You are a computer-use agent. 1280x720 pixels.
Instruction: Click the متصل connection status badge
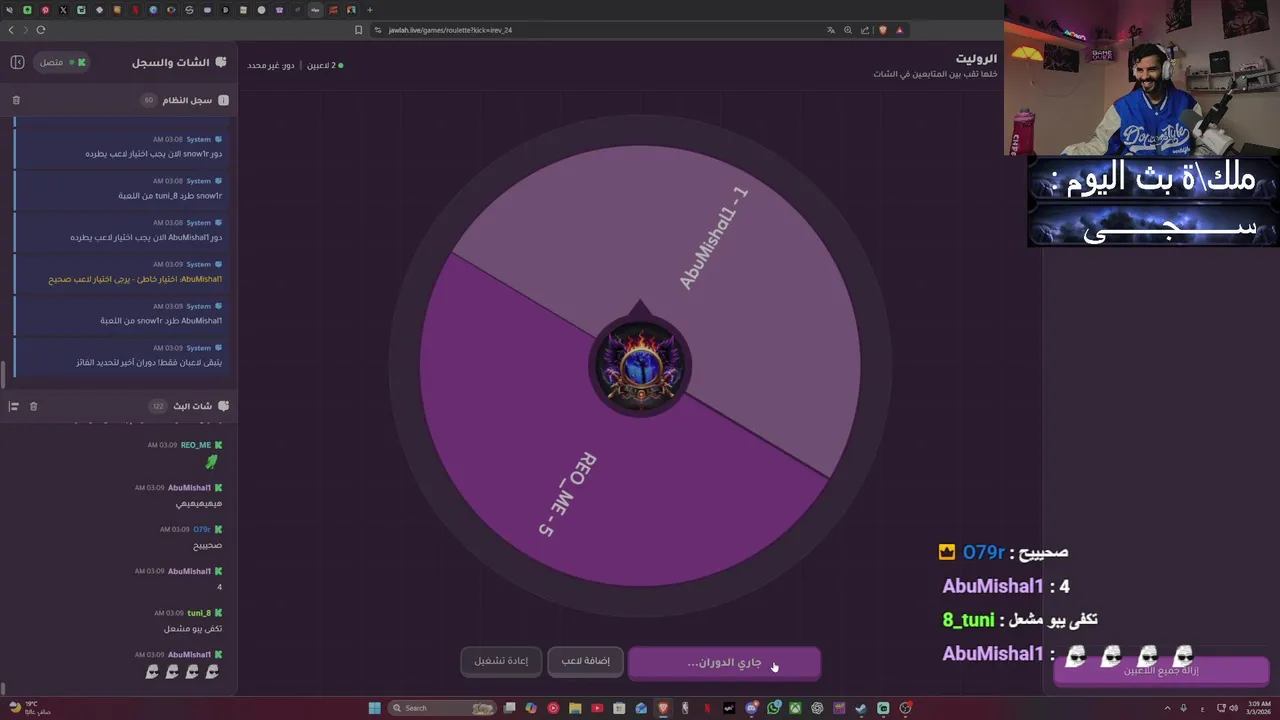63,62
